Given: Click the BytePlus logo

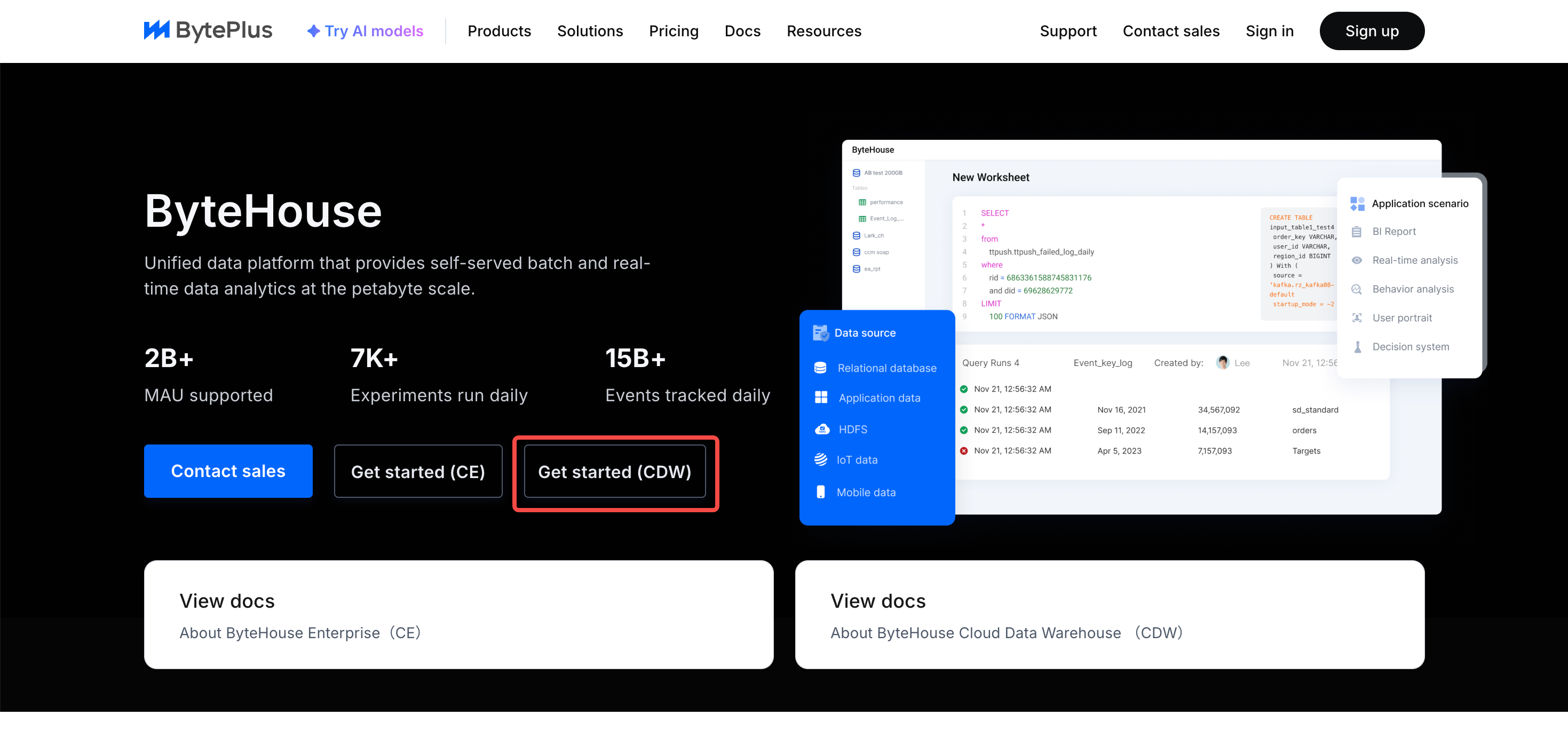Looking at the screenshot, I should tap(208, 30).
